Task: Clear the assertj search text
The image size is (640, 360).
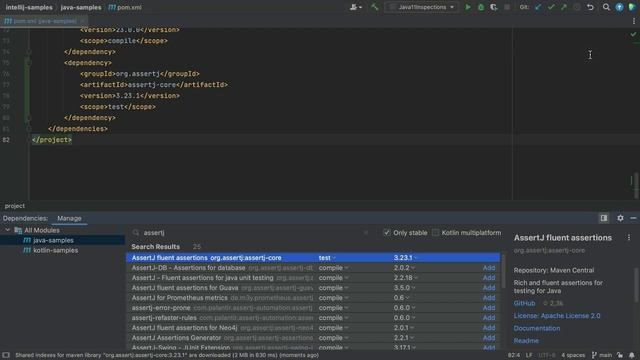Action: click(366, 232)
